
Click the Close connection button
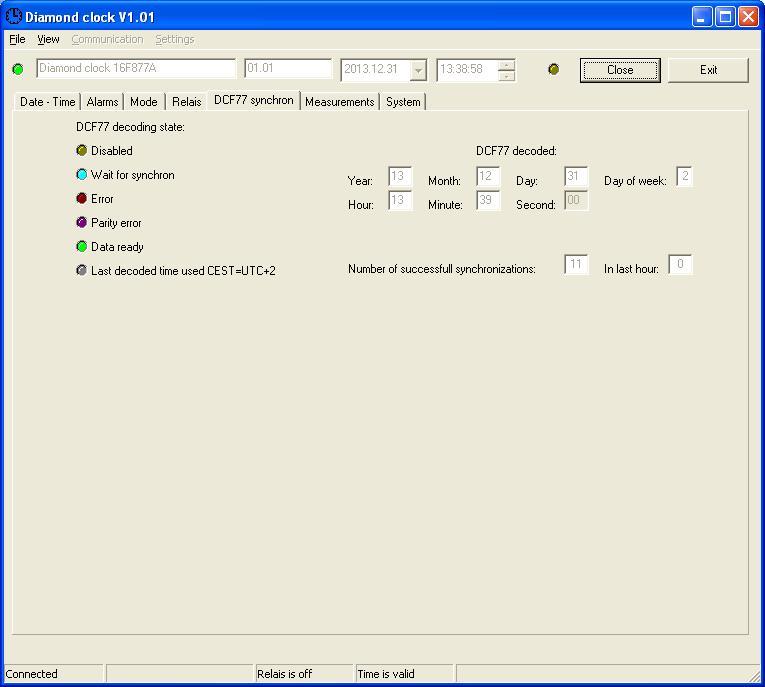pos(620,70)
